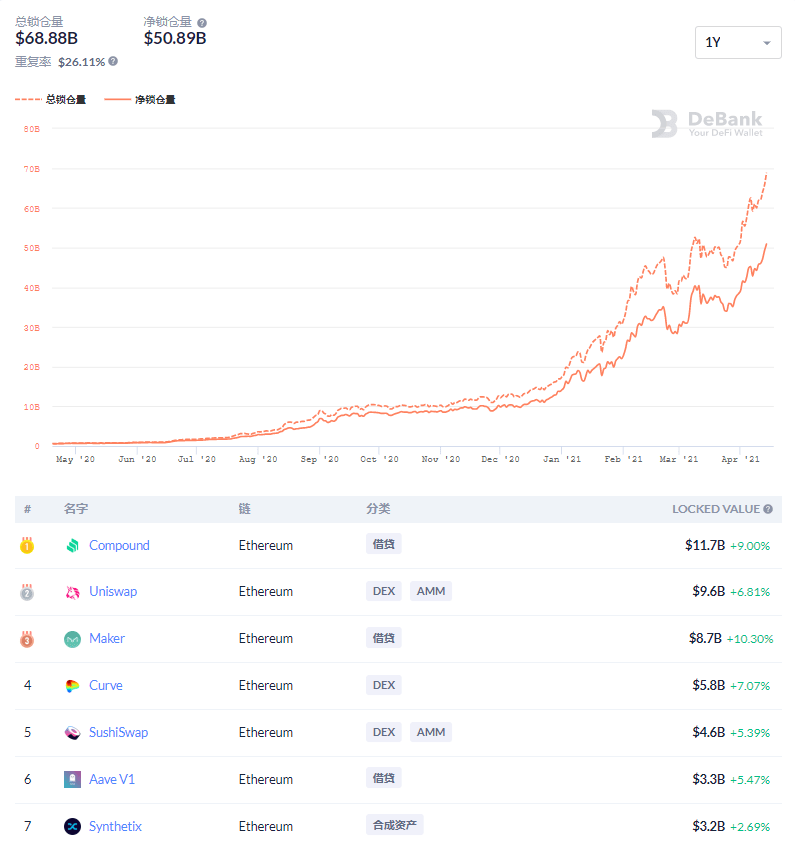
Task: Click the Apr '21 x-axis label
Action: [740, 459]
